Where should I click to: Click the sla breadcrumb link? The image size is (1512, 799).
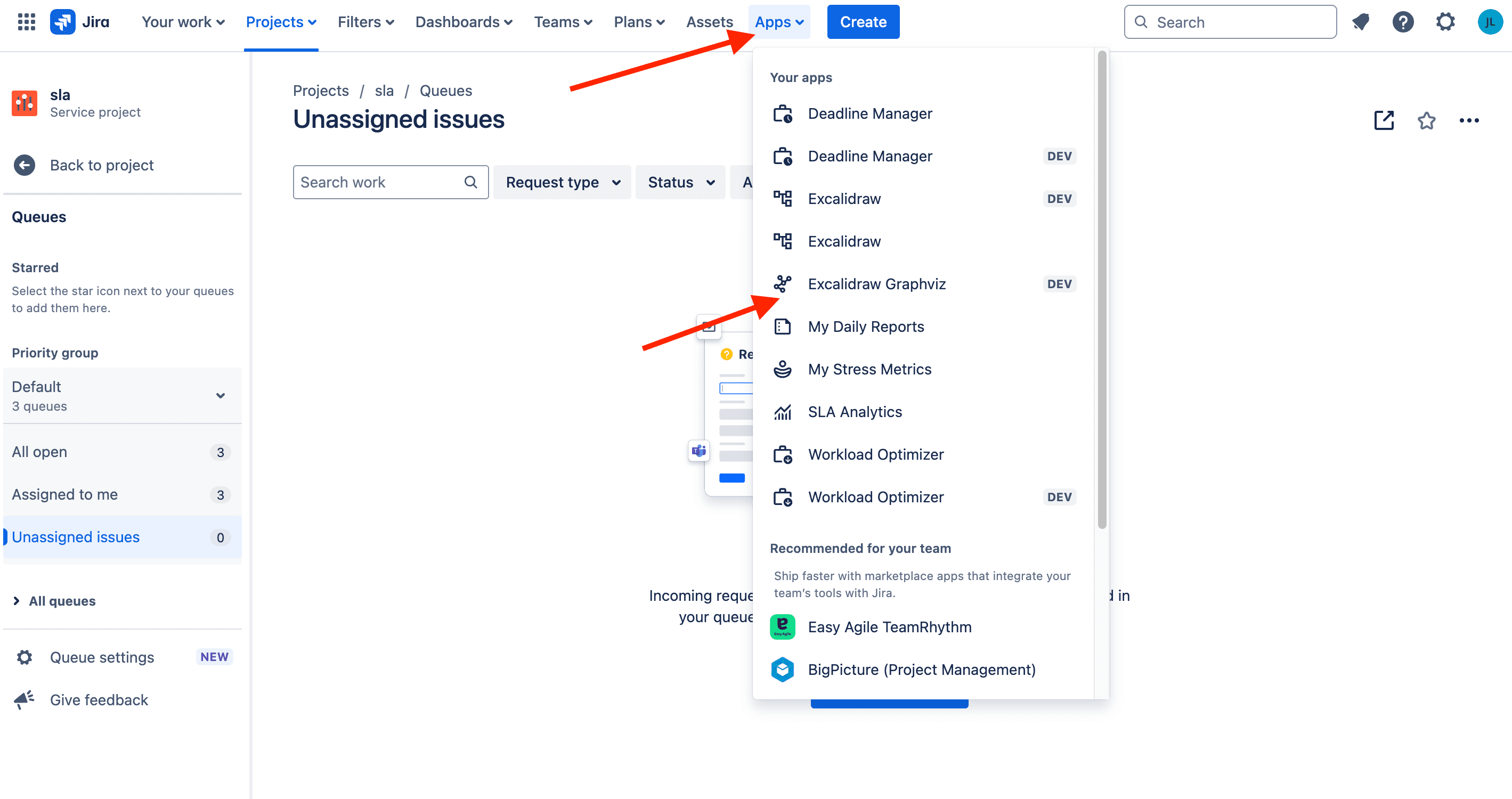click(x=384, y=91)
